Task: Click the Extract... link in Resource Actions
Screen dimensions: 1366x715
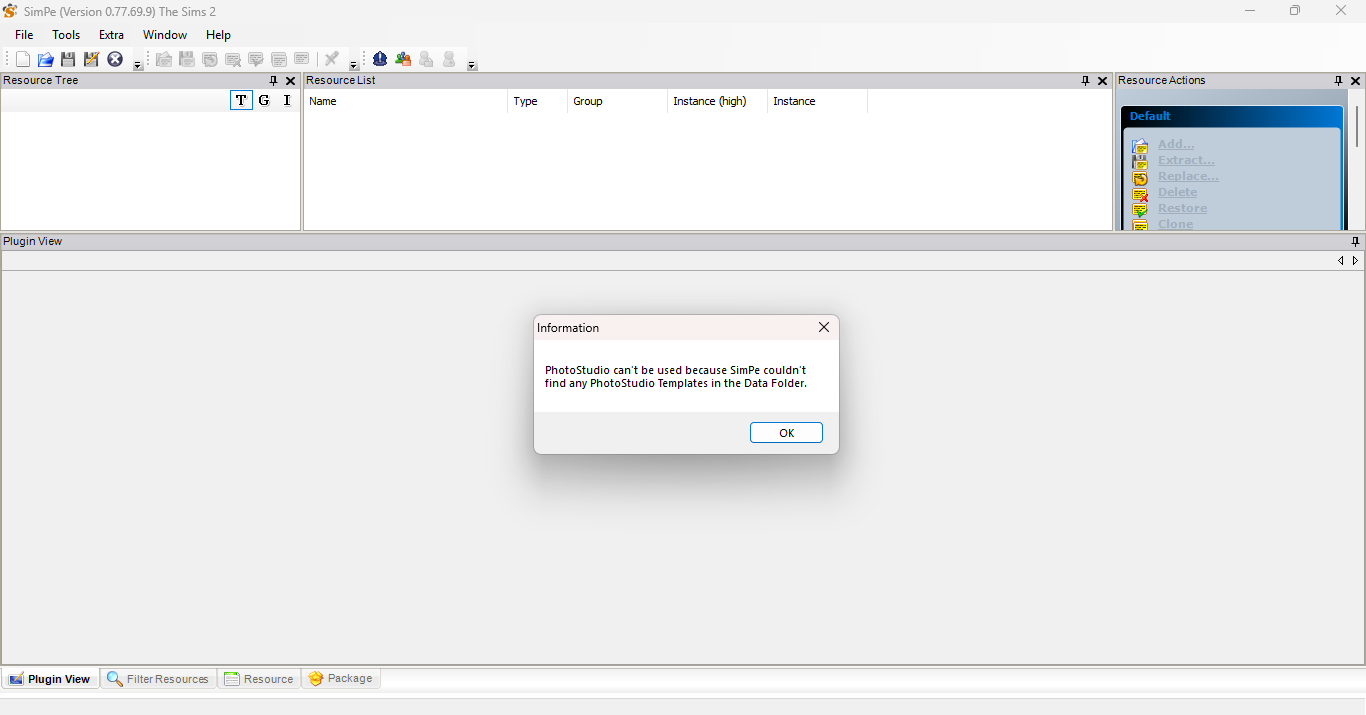Action: coord(1186,160)
